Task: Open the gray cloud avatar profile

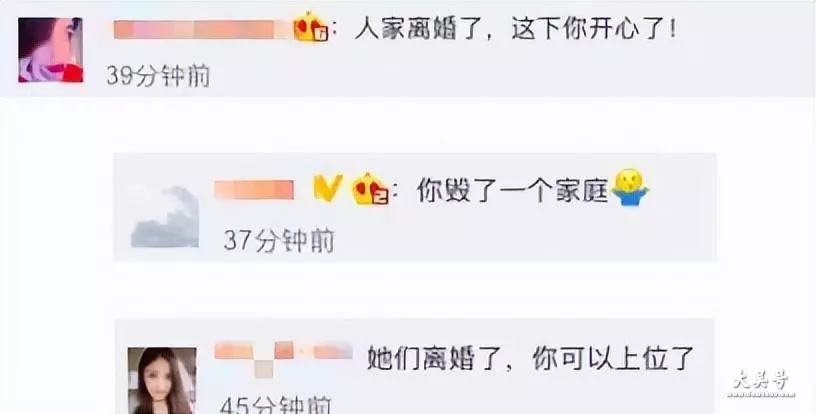Action: pos(164,214)
